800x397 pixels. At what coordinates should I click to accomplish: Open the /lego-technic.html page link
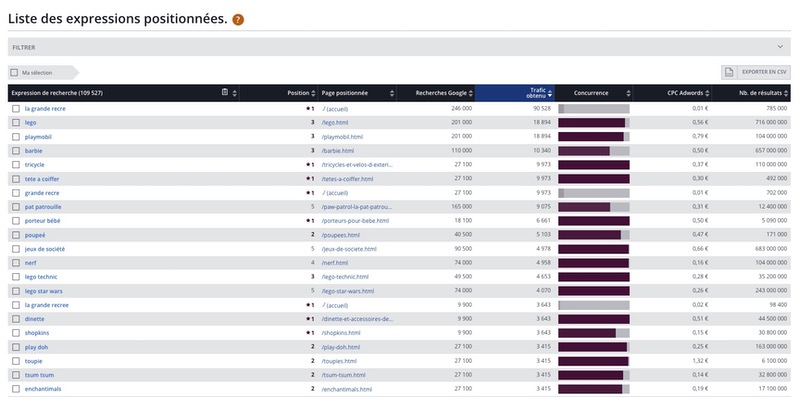(345, 277)
